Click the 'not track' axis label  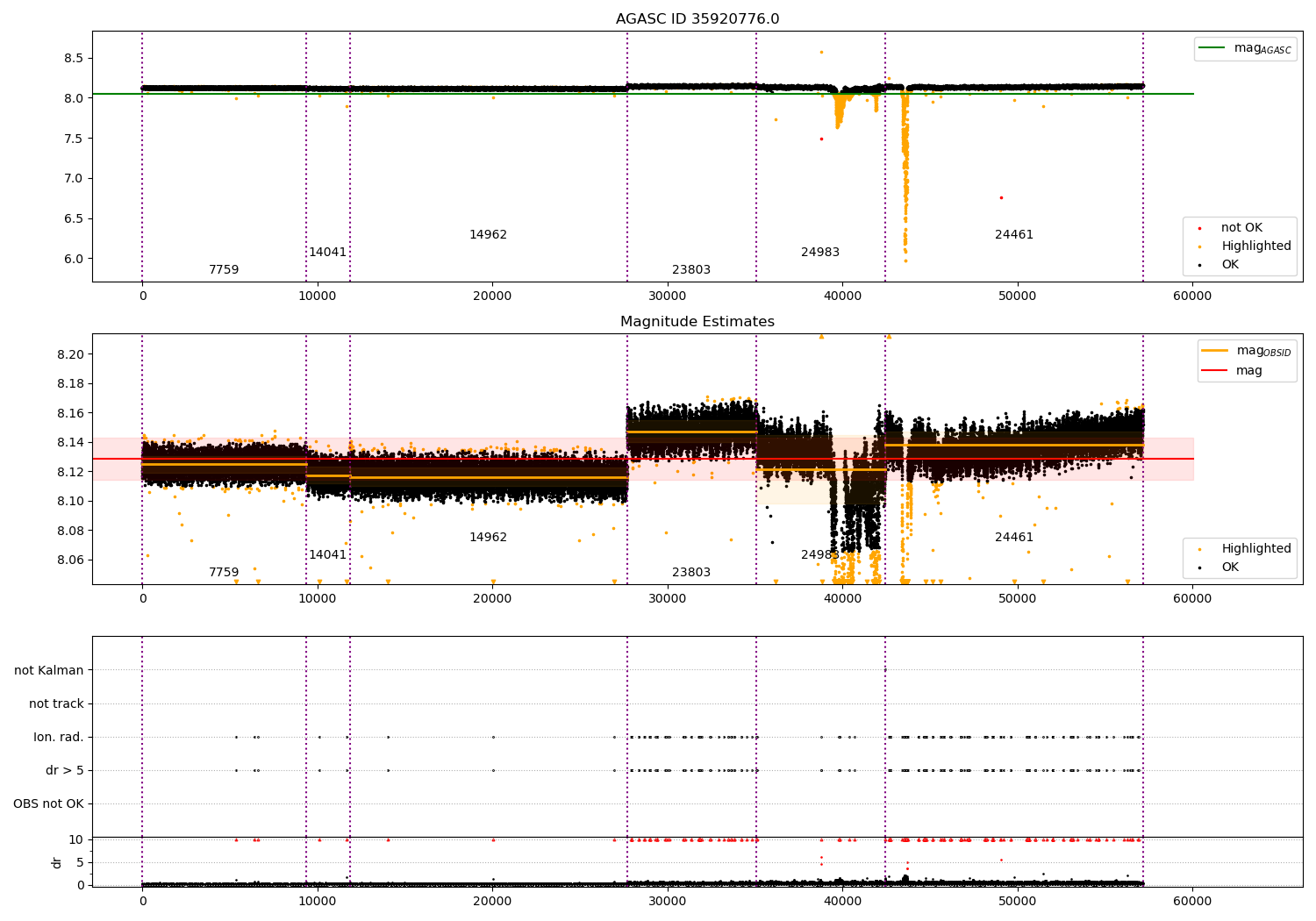coord(56,704)
